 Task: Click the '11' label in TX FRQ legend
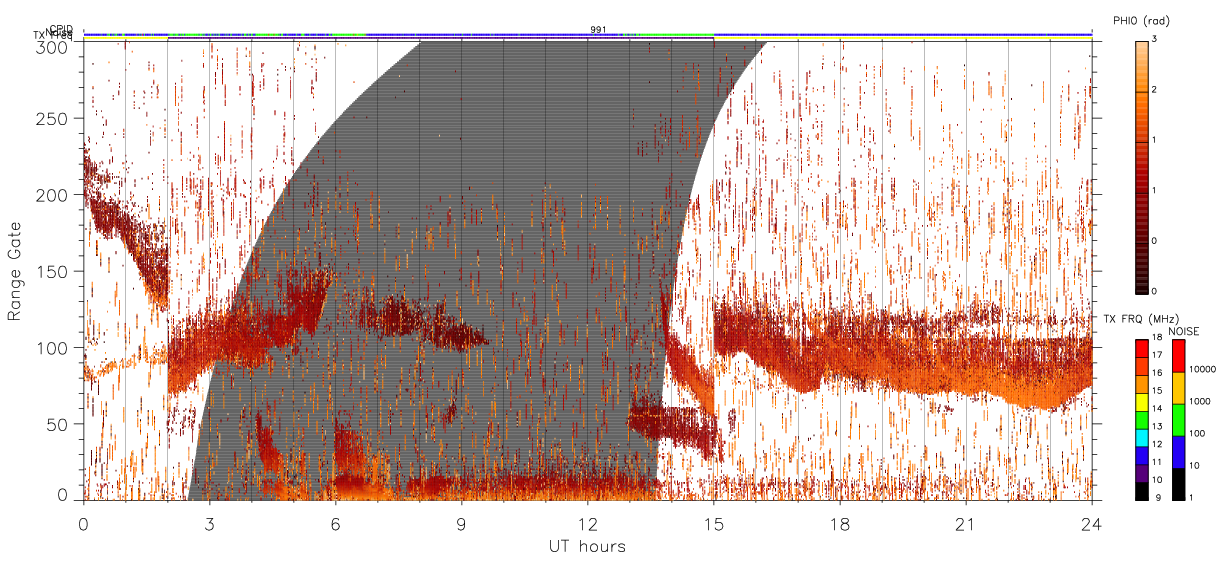click(x=1158, y=462)
